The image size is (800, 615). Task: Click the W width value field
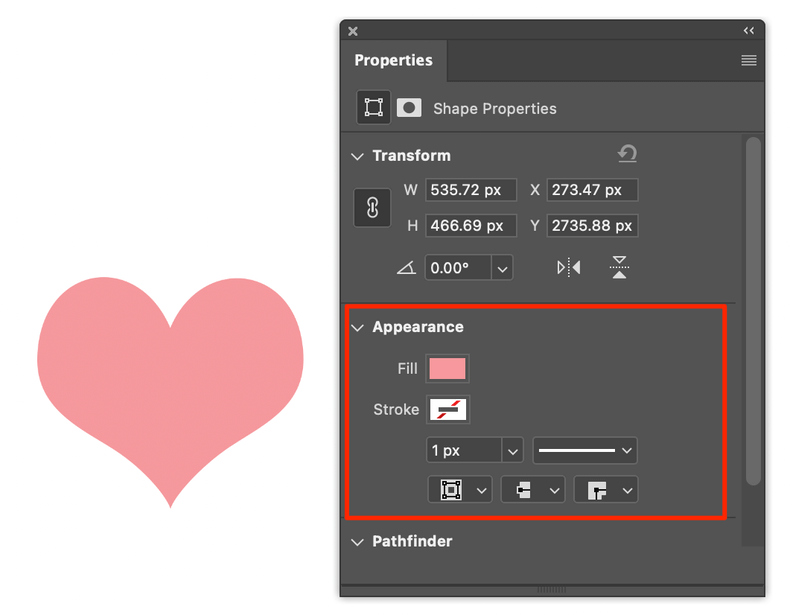pyautogui.click(x=471, y=190)
